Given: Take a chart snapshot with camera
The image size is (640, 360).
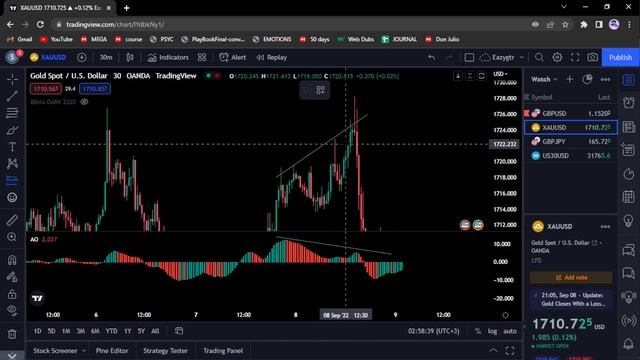Looking at the screenshot, I should (x=593, y=58).
